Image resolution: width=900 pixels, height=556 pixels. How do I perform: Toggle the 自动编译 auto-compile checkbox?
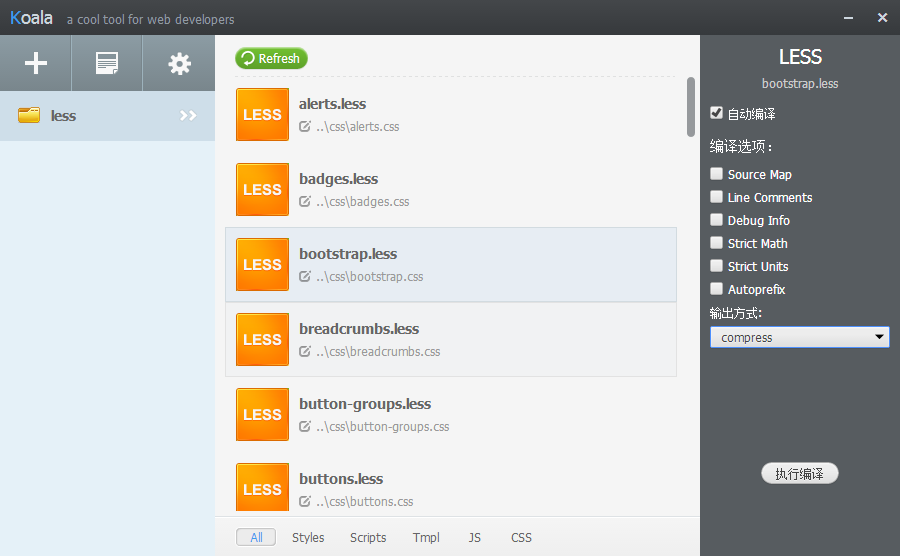[716, 112]
